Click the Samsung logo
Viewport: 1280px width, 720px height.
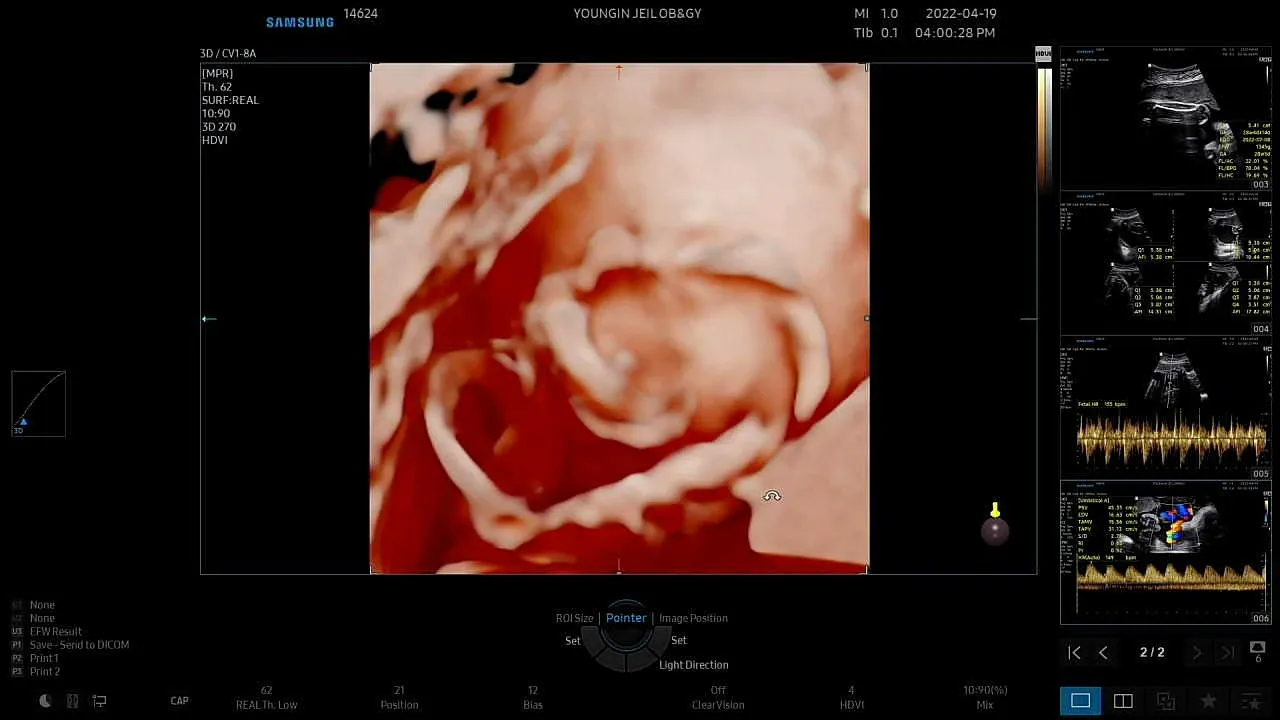click(x=299, y=22)
